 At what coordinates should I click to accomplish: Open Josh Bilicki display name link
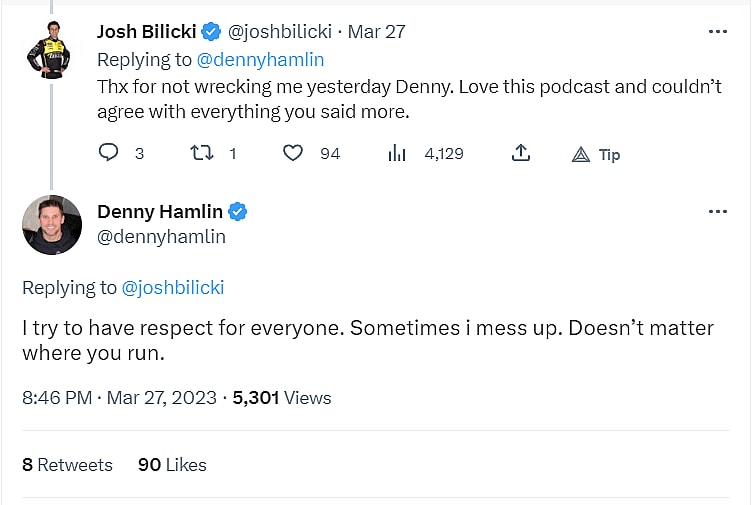(147, 31)
